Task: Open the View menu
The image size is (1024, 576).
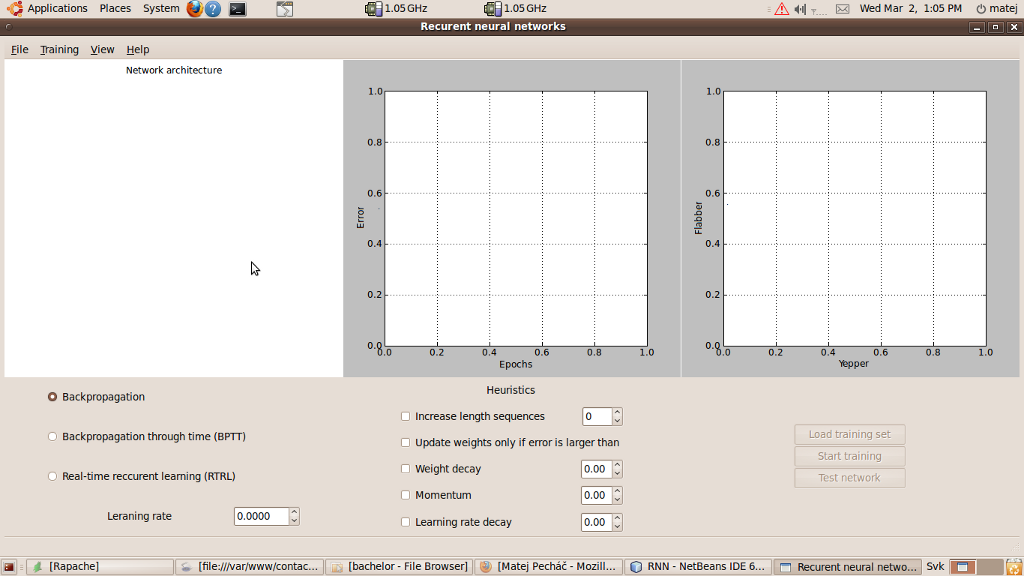Action: tap(102, 49)
